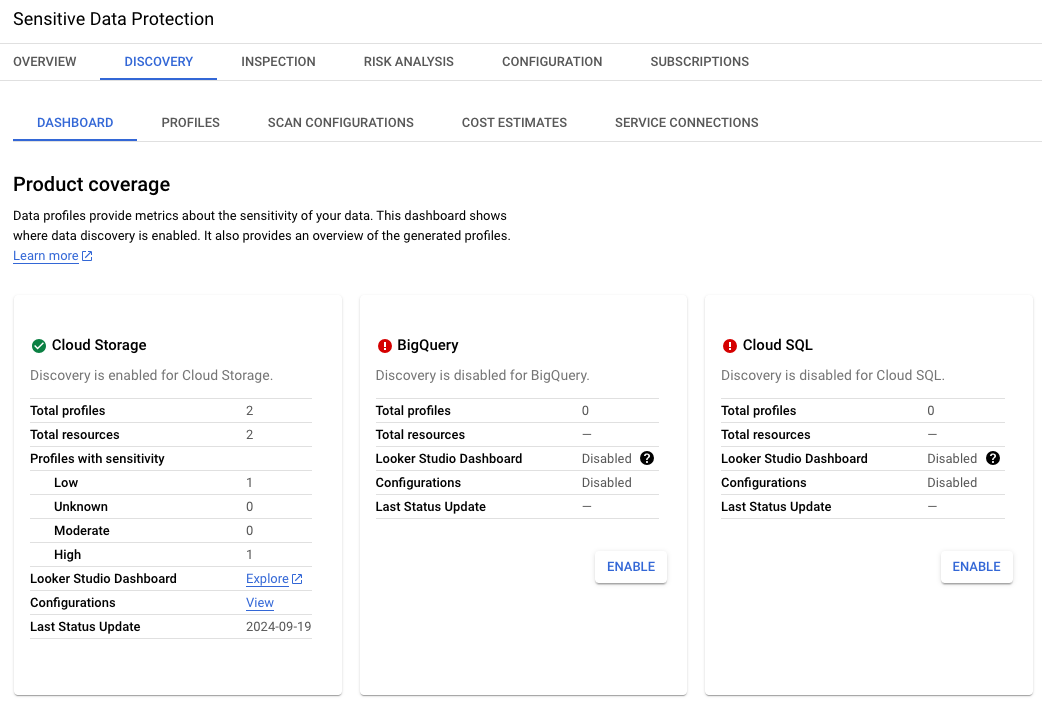Click Configurations Disabled value in Cloud SQL card
The height and width of the screenshot is (710, 1042).
[x=952, y=483]
